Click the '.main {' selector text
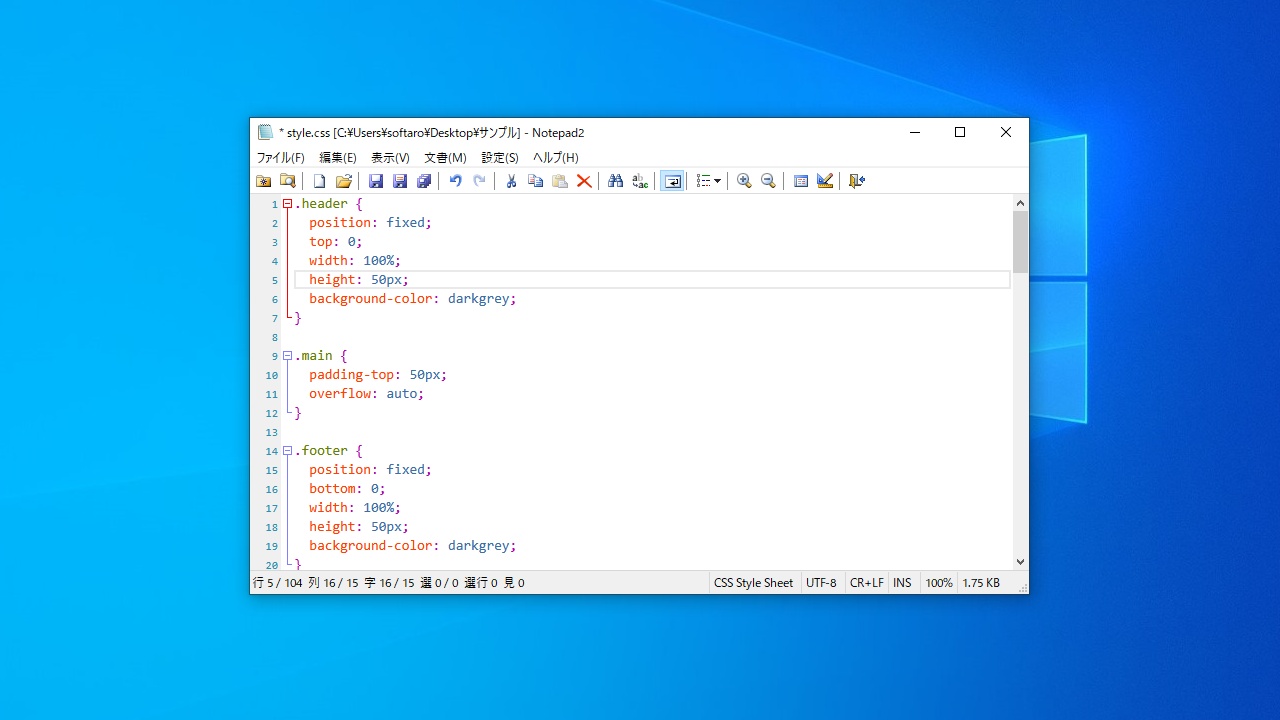Image resolution: width=1280 pixels, height=720 pixels. (320, 356)
